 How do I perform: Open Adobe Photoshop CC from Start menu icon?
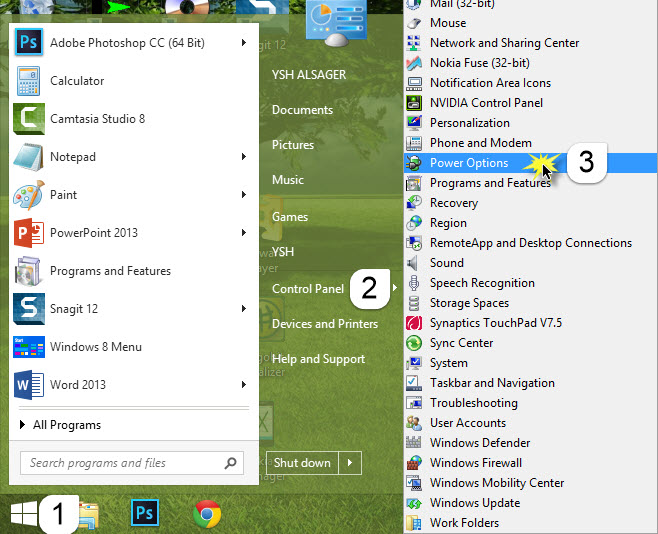[29, 42]
